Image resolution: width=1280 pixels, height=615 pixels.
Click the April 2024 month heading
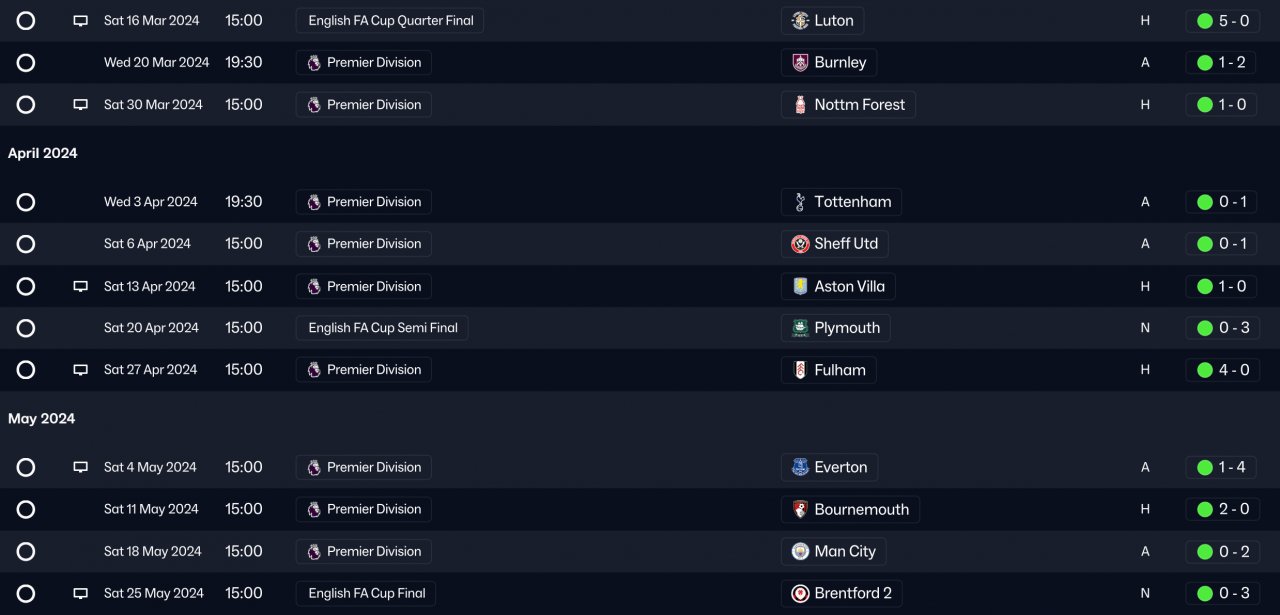pos(43,153)
